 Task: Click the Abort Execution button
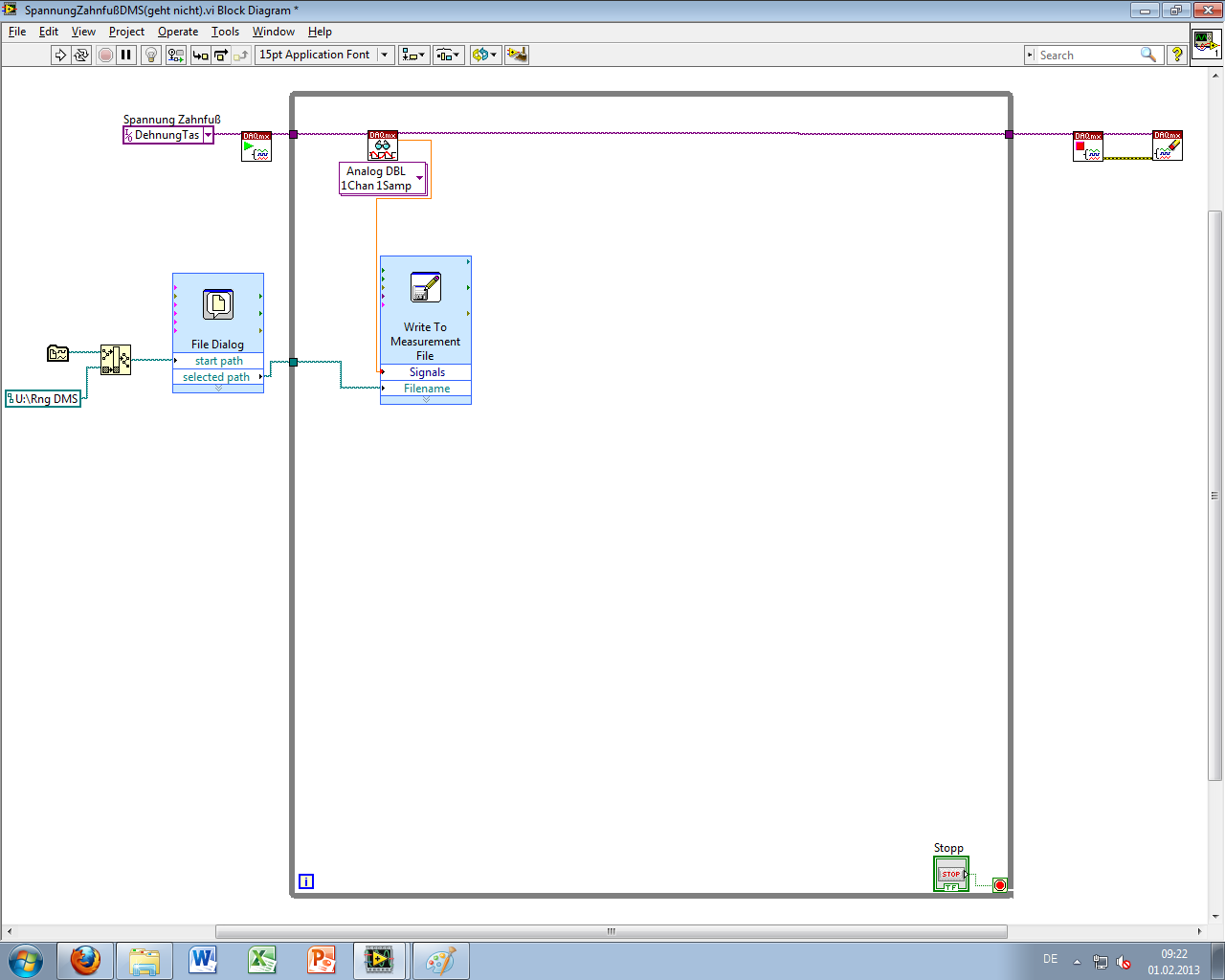click(x=105, y=55)
